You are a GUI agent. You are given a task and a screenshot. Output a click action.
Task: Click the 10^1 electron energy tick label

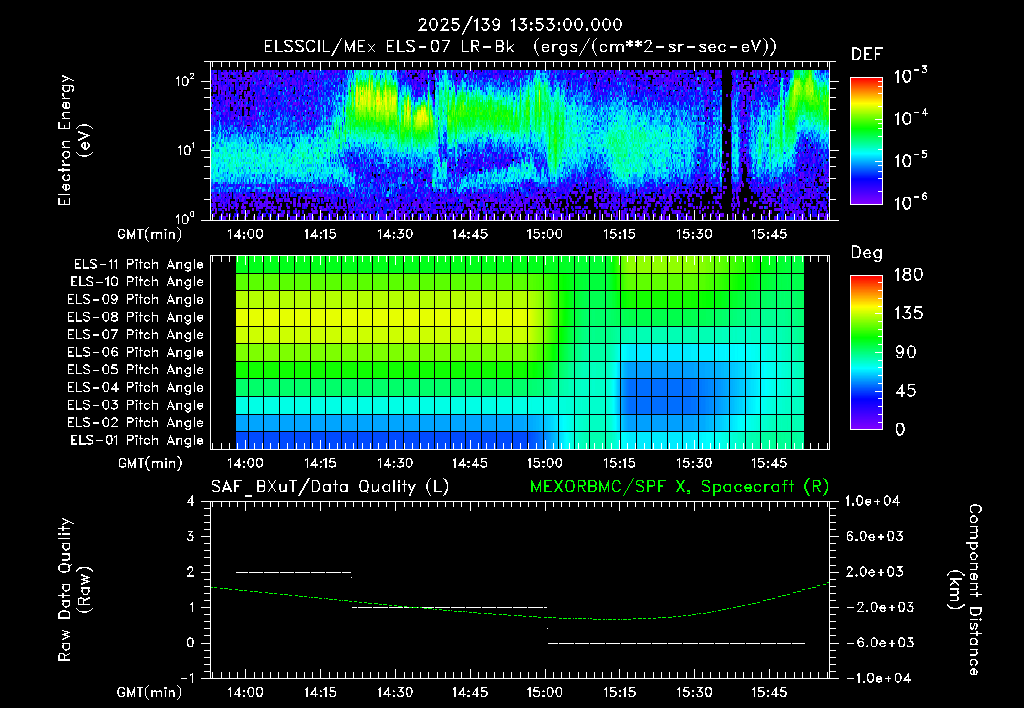coord(185,150)
